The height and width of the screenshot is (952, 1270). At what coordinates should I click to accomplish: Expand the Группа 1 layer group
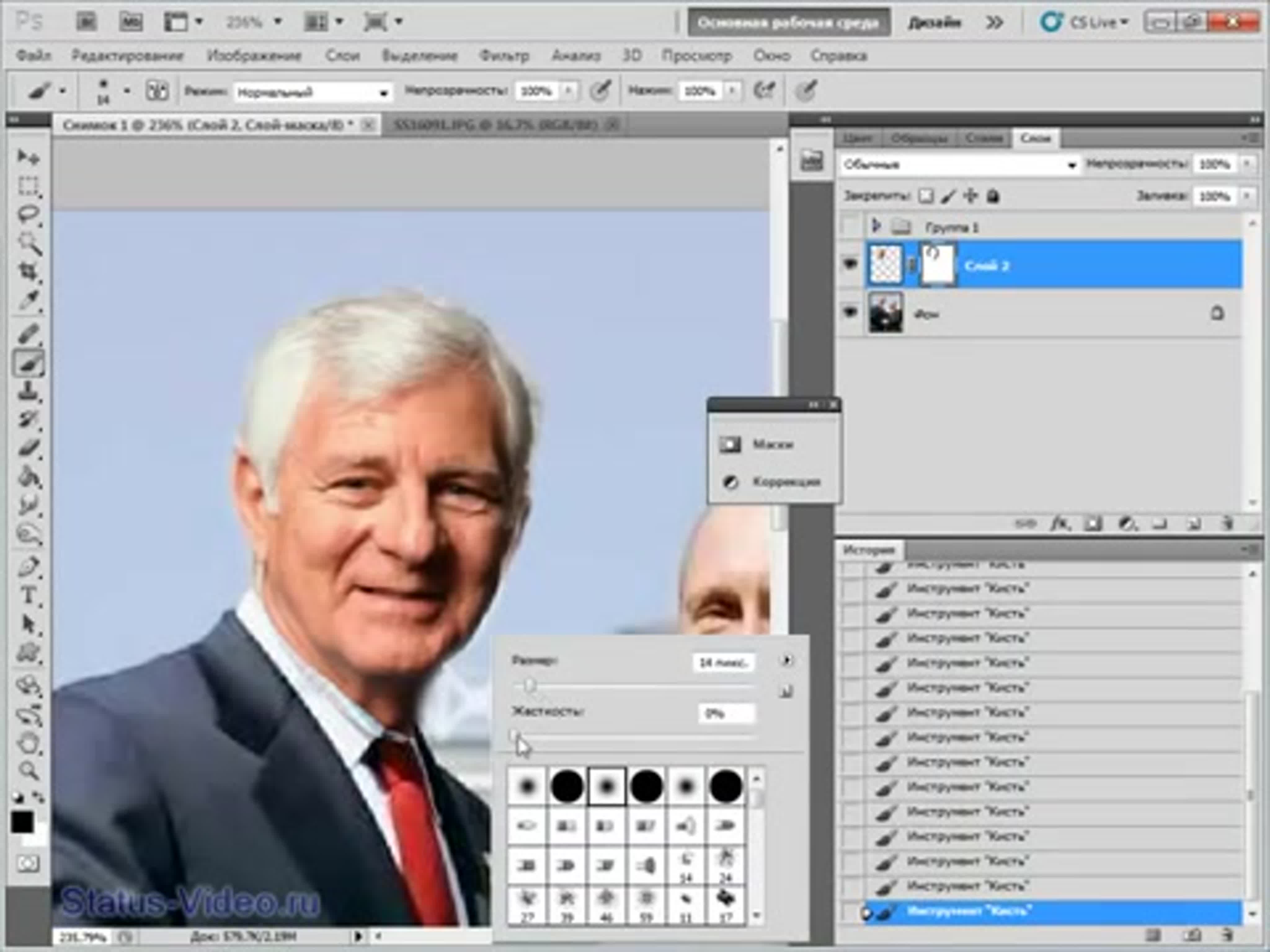tap(876, 226)
